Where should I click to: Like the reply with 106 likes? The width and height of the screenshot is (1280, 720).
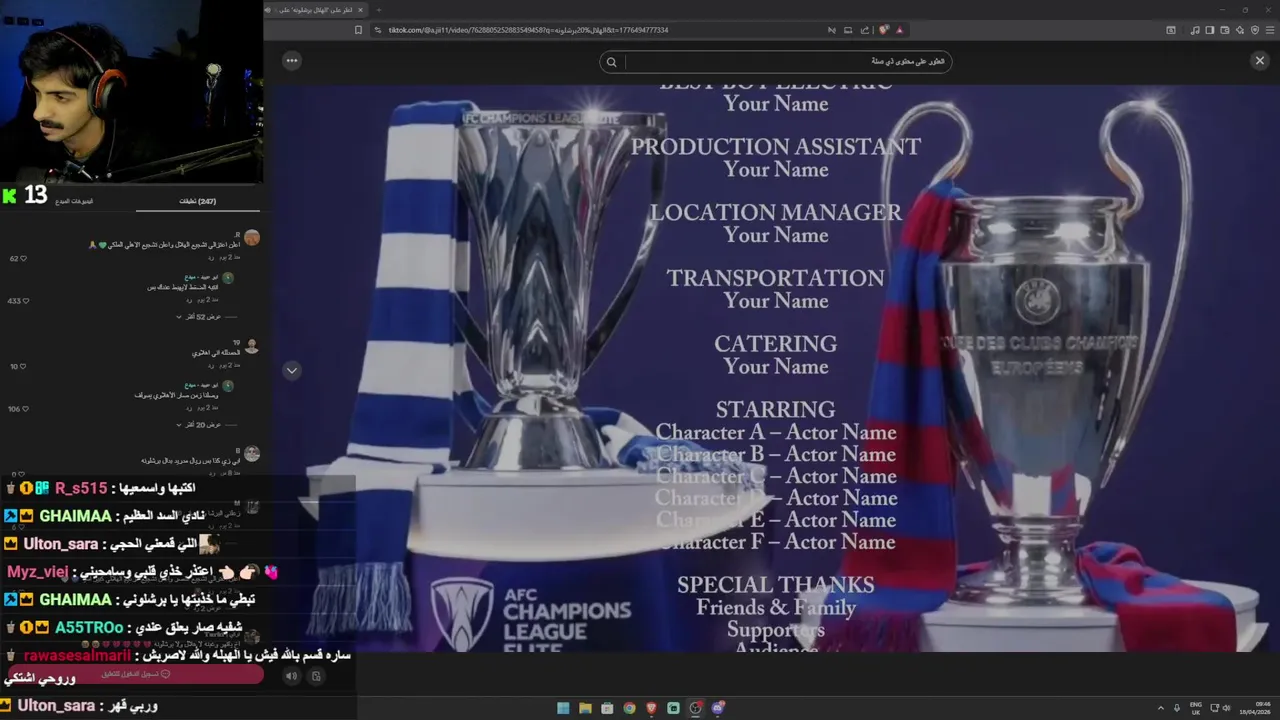coord(23,408)
